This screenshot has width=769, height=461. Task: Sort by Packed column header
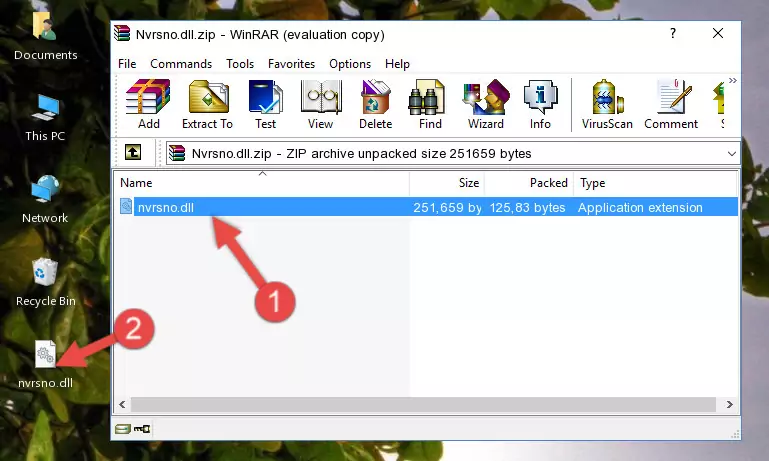click(x=529, y=183)
